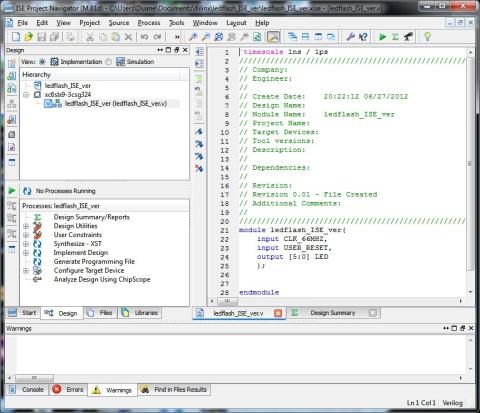Float the Warnings panel using its float button

point(462,328)
